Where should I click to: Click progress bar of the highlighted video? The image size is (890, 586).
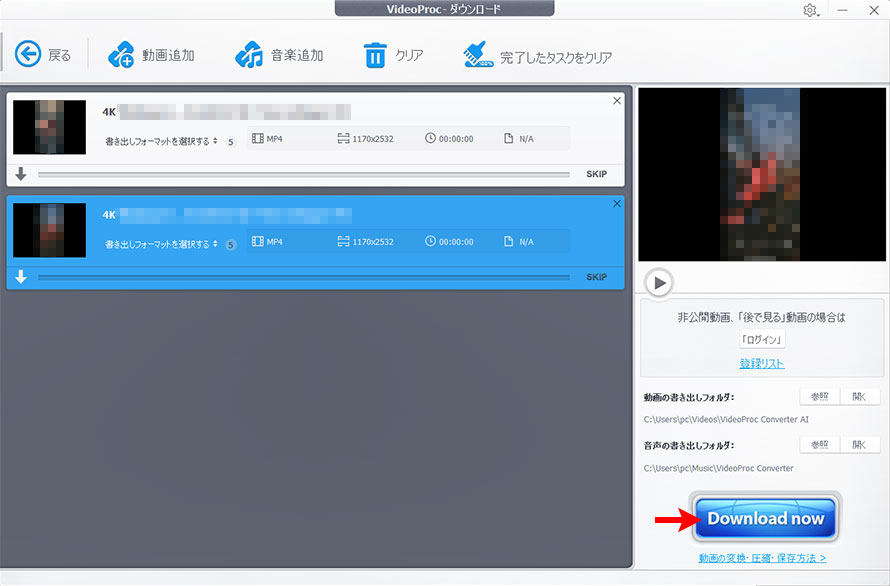(304, 277)
